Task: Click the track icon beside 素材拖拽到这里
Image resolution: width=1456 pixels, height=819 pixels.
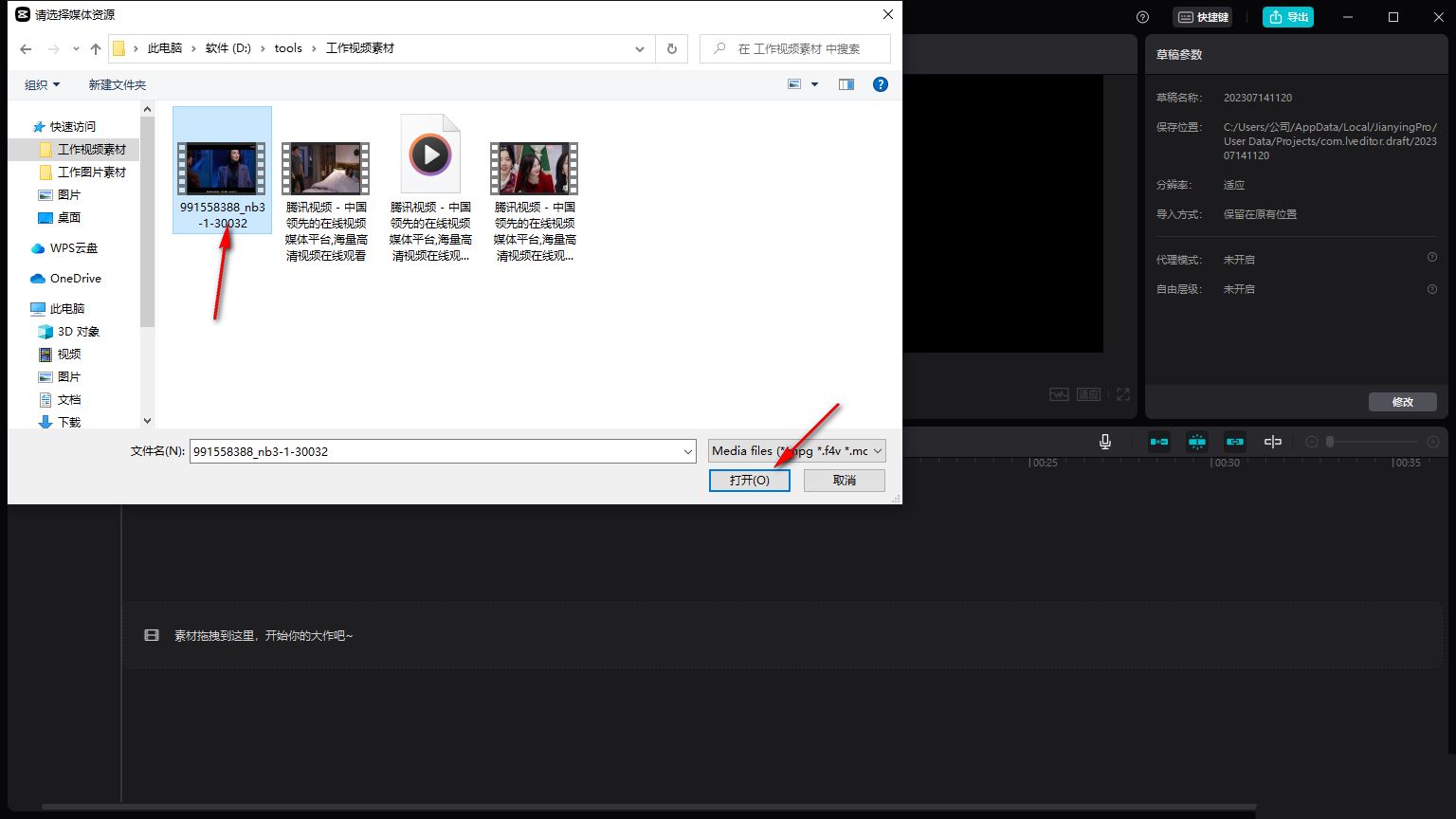Action: point(152,635)
